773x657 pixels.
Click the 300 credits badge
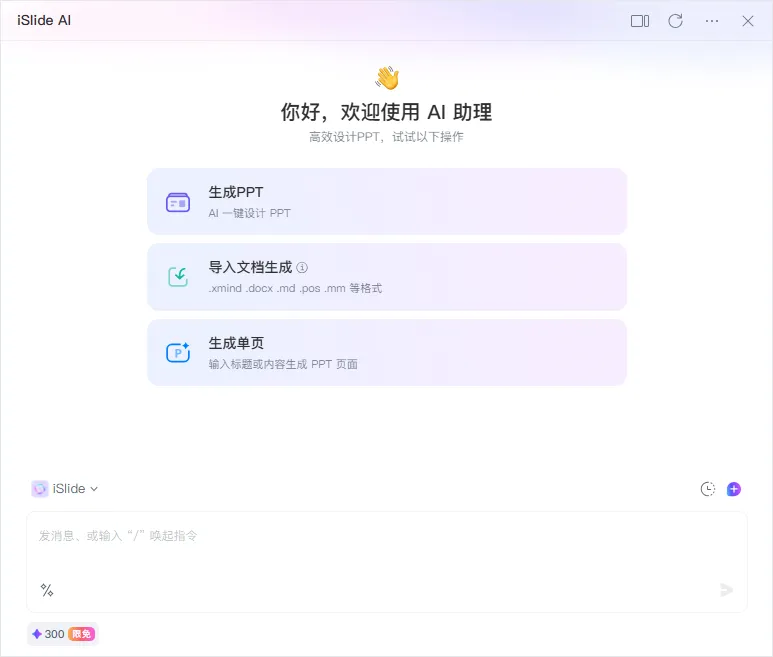pos(63,634)
